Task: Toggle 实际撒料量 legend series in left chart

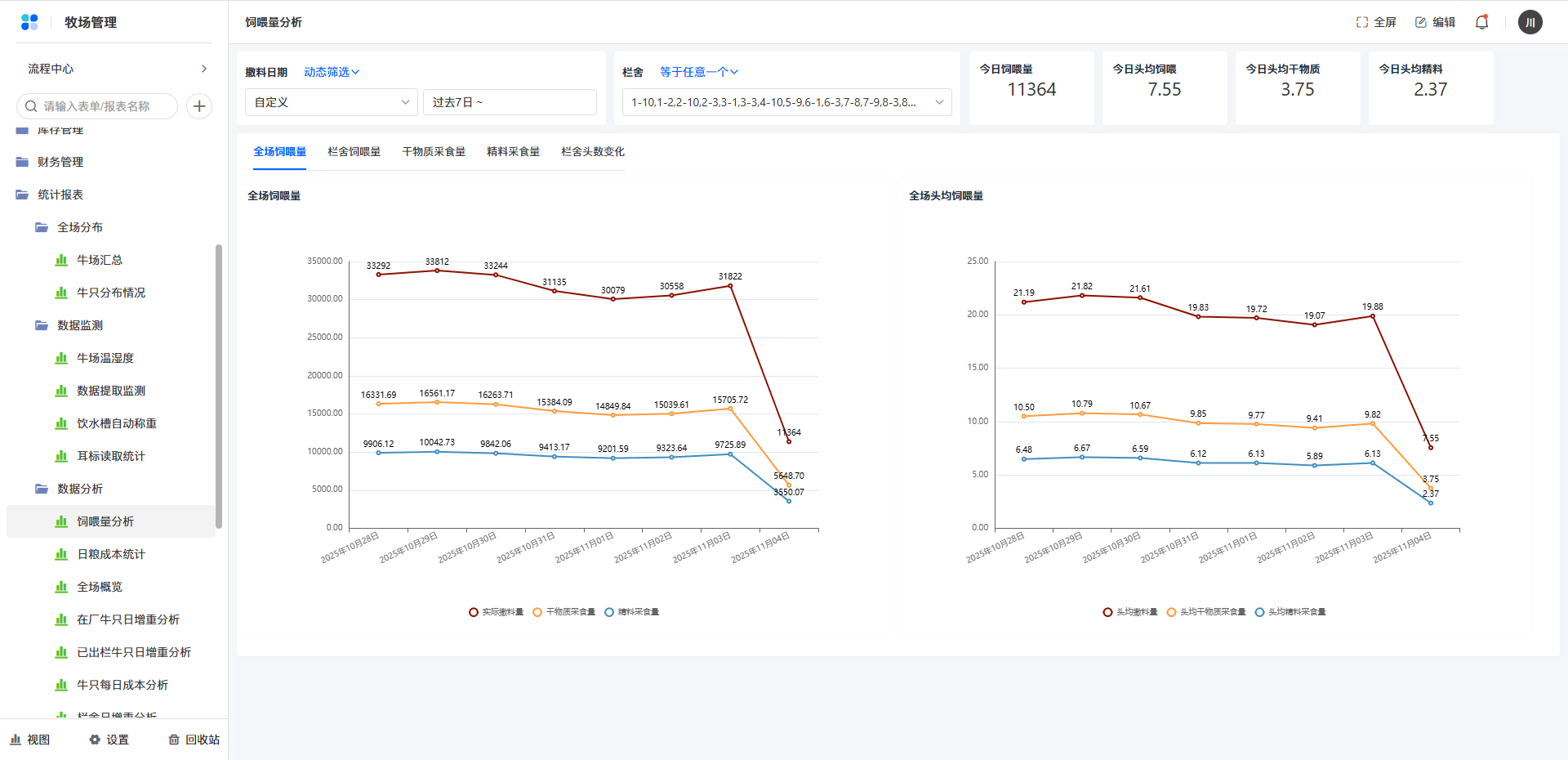Action: coord(496,612)
